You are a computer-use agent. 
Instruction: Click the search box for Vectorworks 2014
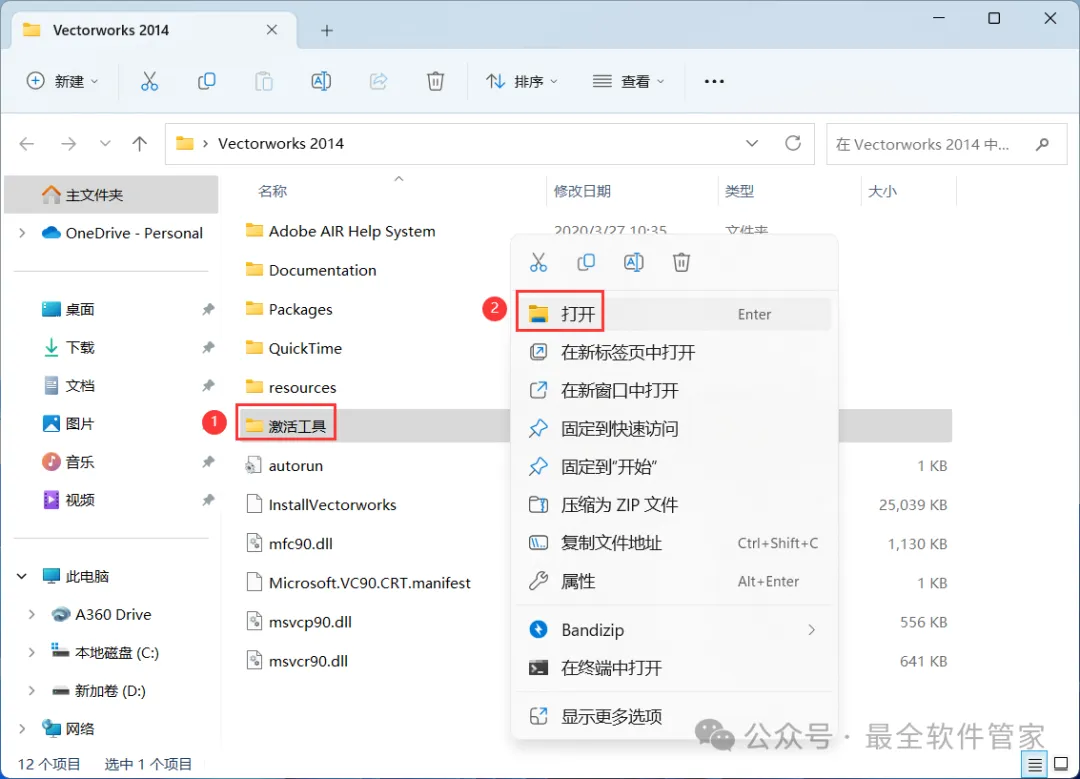click(x=947, y=144)
